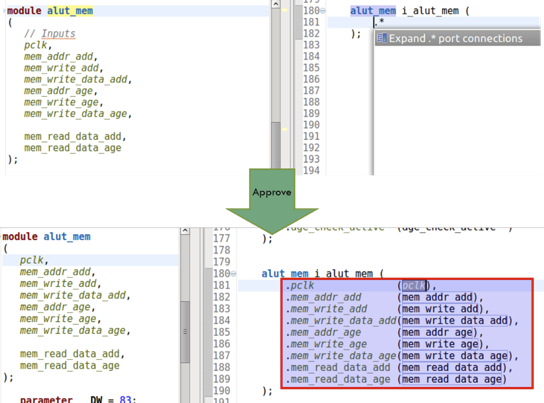Collapse fold marker at line 180 top editor
The height and width of the screenshot is (403, 544).
point(323,11)
